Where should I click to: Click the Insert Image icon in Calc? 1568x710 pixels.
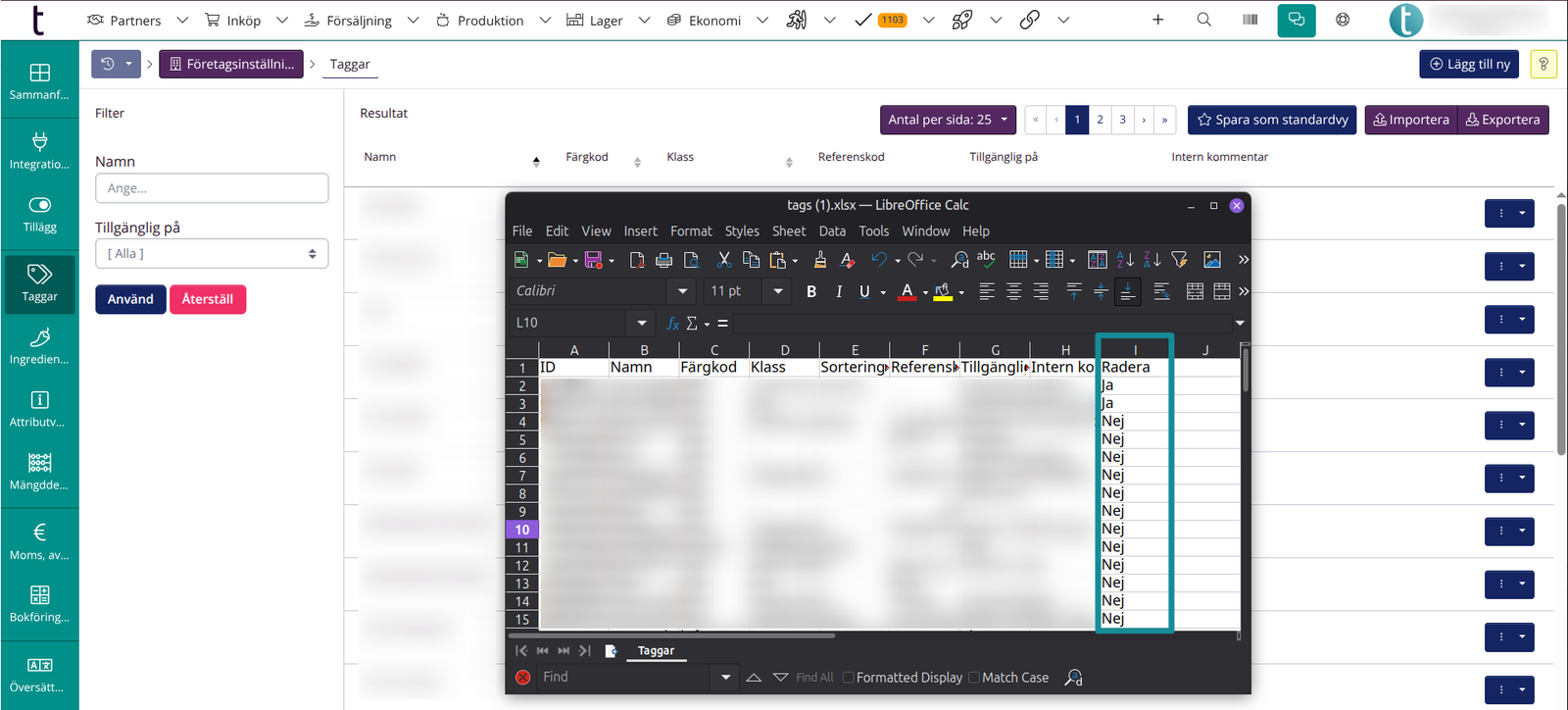coord(1212,260)
